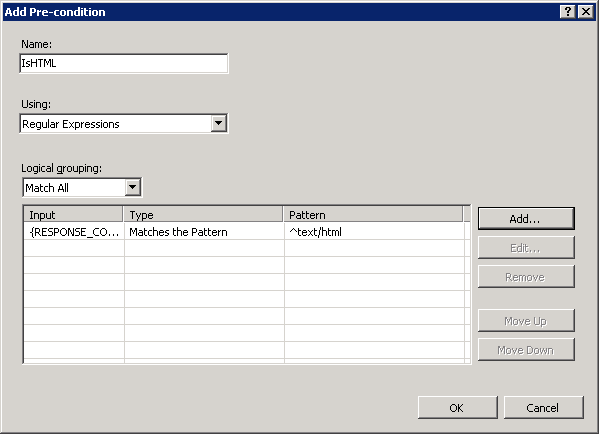Click the Move Down button
The image size is (599, 434).
coord(526,350)
